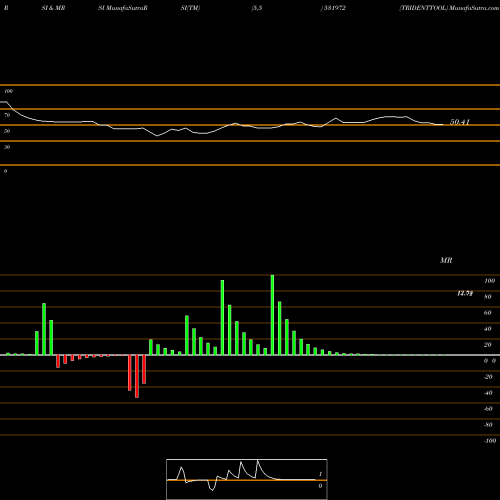Image resolution: width=500 pixels, height=500 pixels.
Task: Click the 60 label on MR axis
Action: [x=487, y=313]
